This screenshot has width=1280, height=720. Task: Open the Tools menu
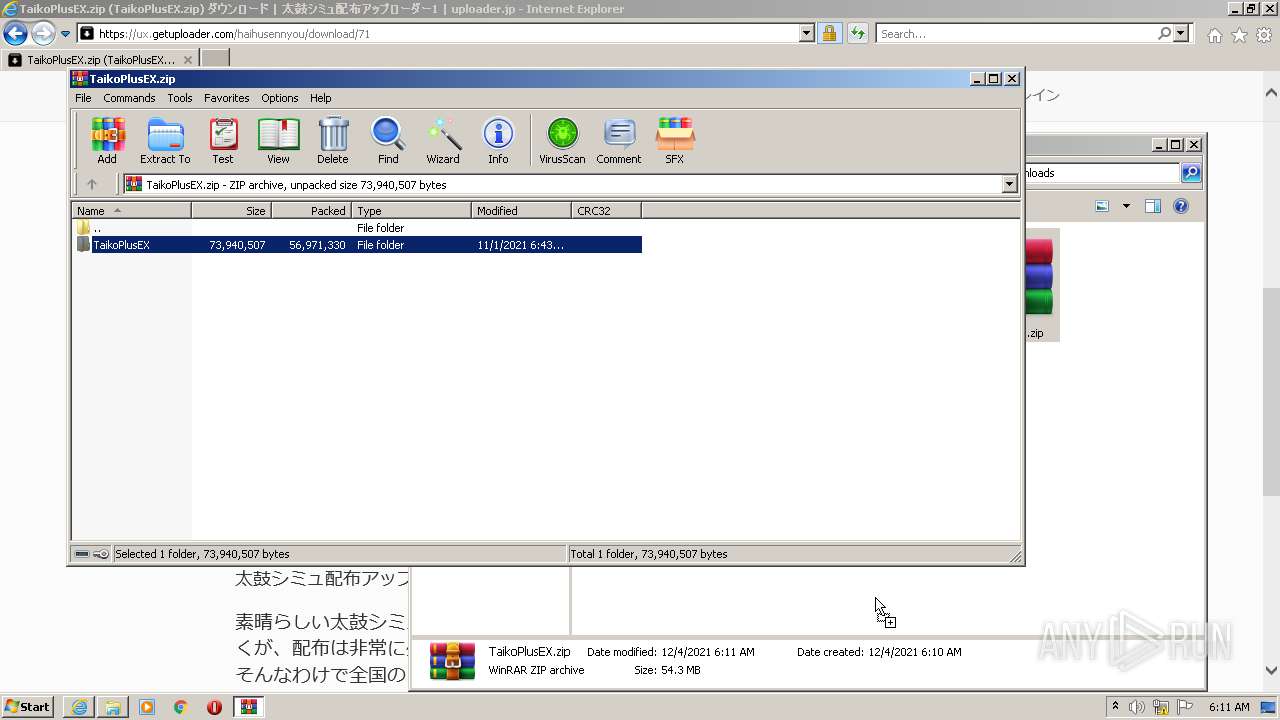(180, 98)
